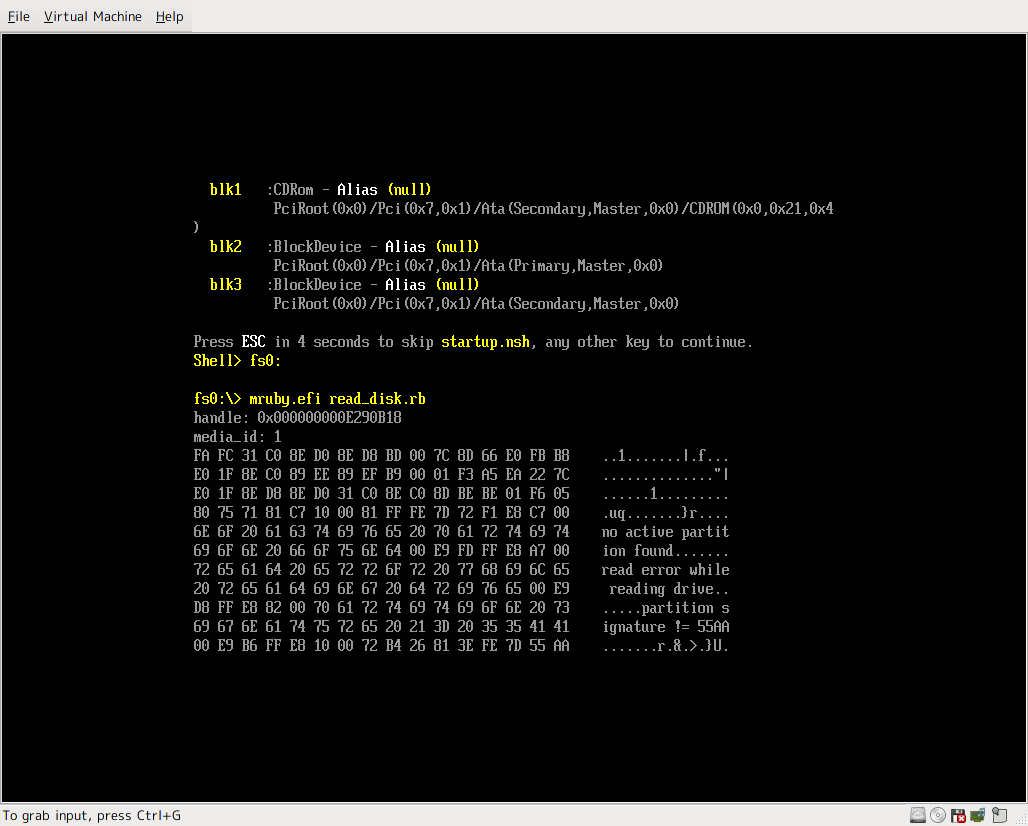Viewport: 1028px width, 826px height.
Task: Click the 'Shell> fs0:' prompt line
Action: (x=238, y=361)
